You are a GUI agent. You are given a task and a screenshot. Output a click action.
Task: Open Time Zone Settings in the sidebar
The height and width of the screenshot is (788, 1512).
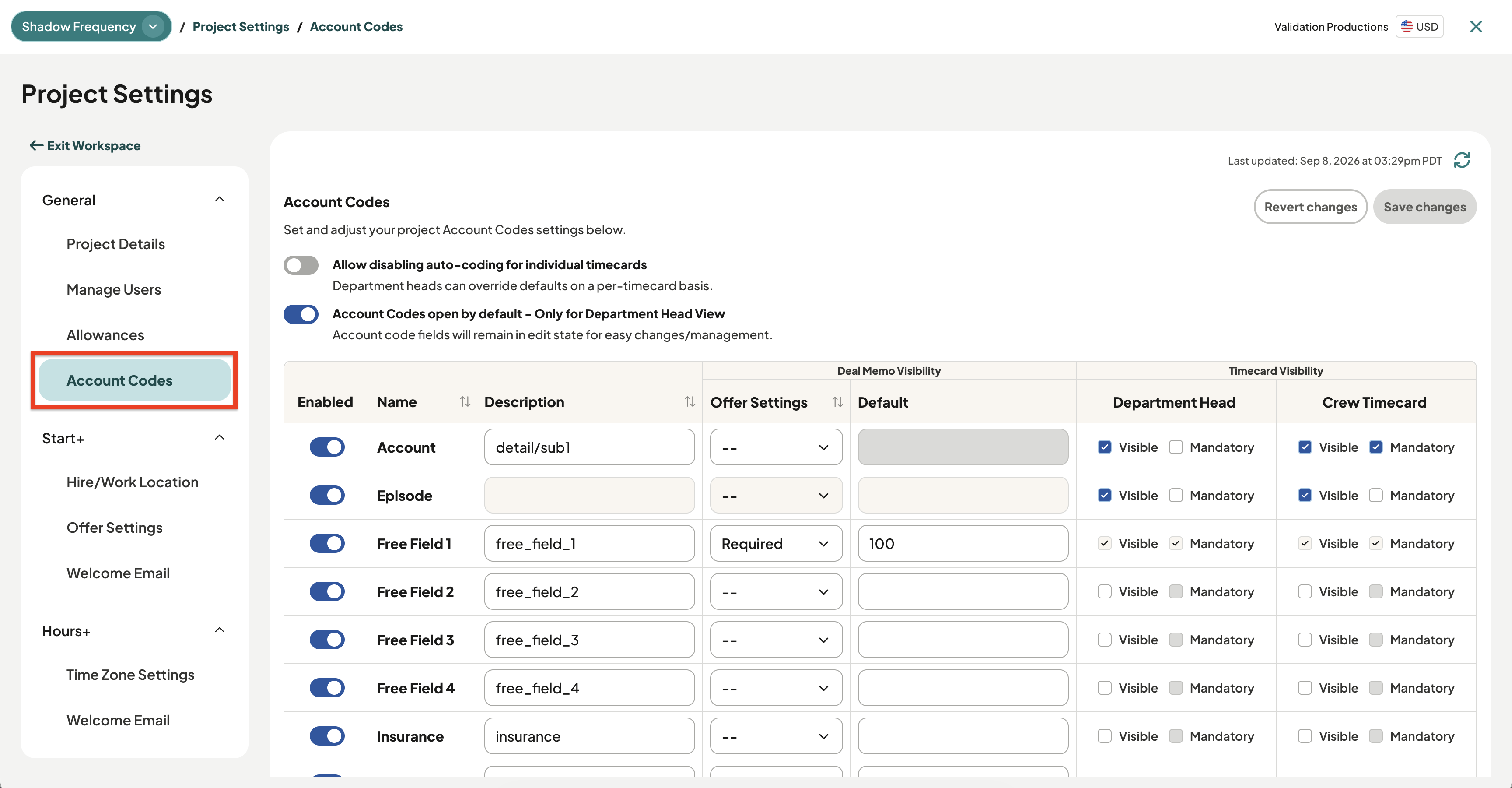[130, 675]
